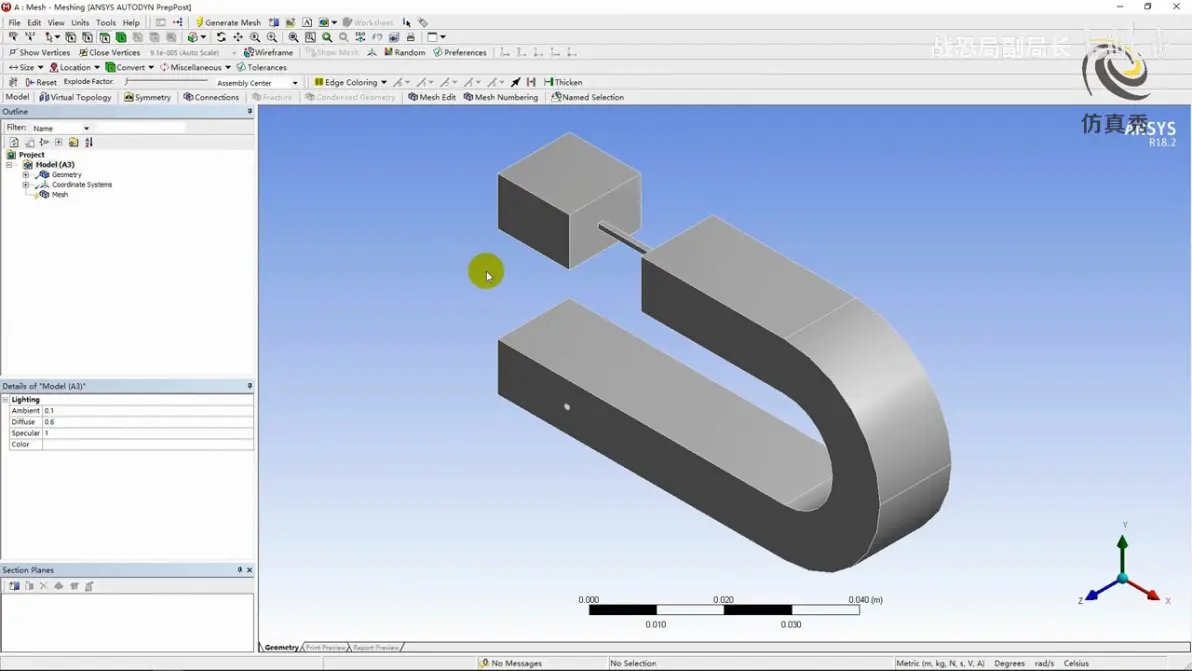Activate the Zoom tool magnifier
This screenshot has width=1192, height=671.
click(x=255, y=36)
